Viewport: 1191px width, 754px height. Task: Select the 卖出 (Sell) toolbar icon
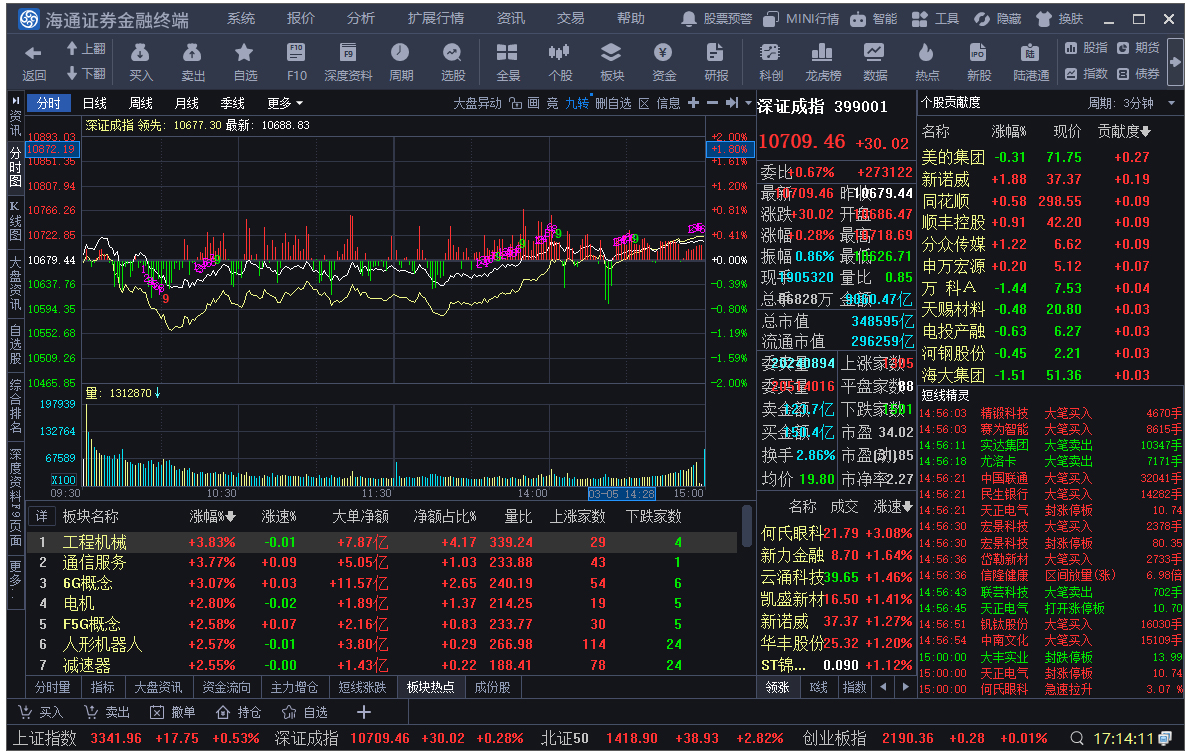pos(192,60)
